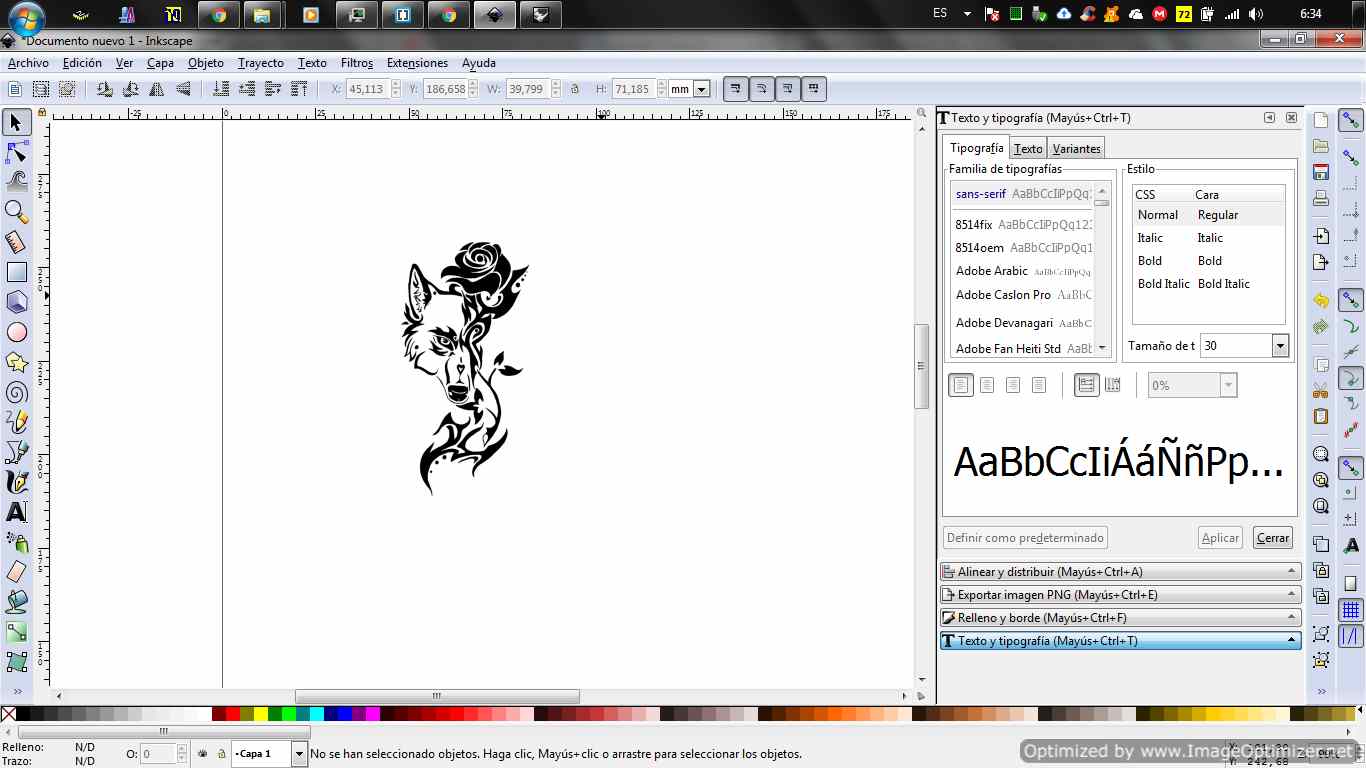The width and height of the screenshot is (1366, 768).
Task: Pick the yellow palette color swatch
Action: (260, 714)
